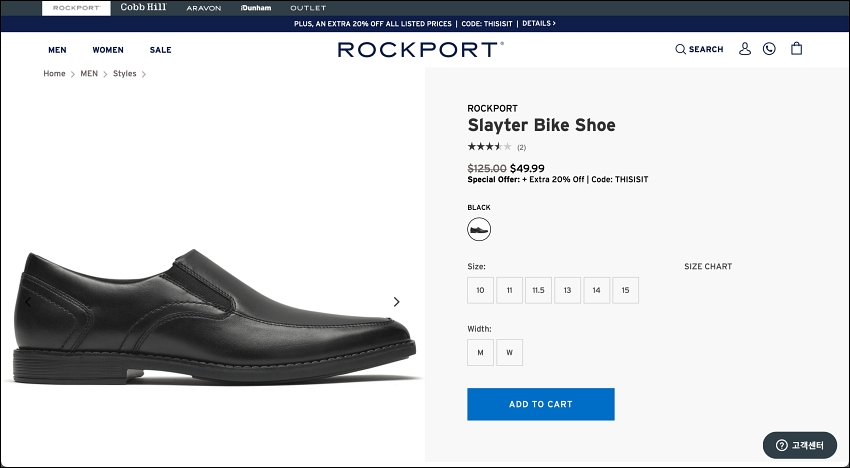Image resolution: width=850 pixels, height=468 pixels.
Task: Open the SALE menu
Action: (160, 50)
